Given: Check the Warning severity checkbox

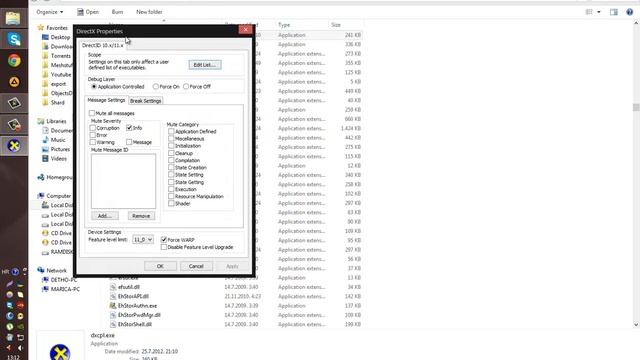Looking at the screenshot, I should point(93,142).
